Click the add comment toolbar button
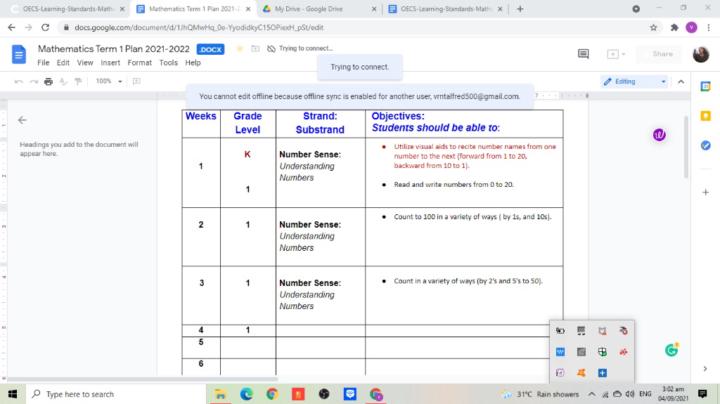Screen dimensions: 720x404 (x=136, y=81)
